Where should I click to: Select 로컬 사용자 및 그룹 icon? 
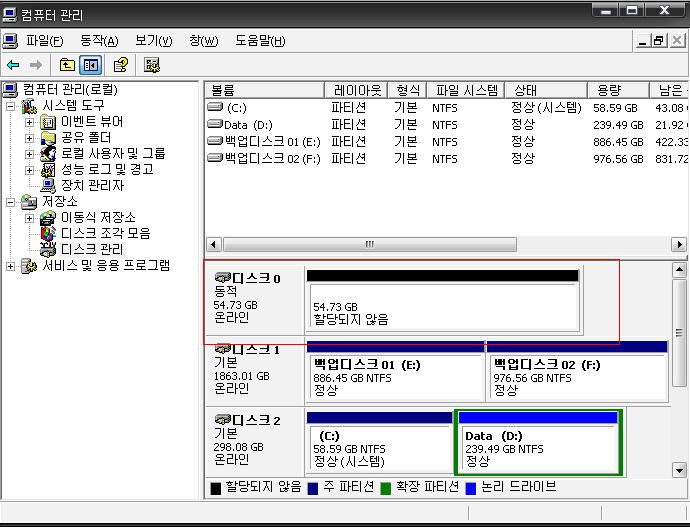[48, 154]
